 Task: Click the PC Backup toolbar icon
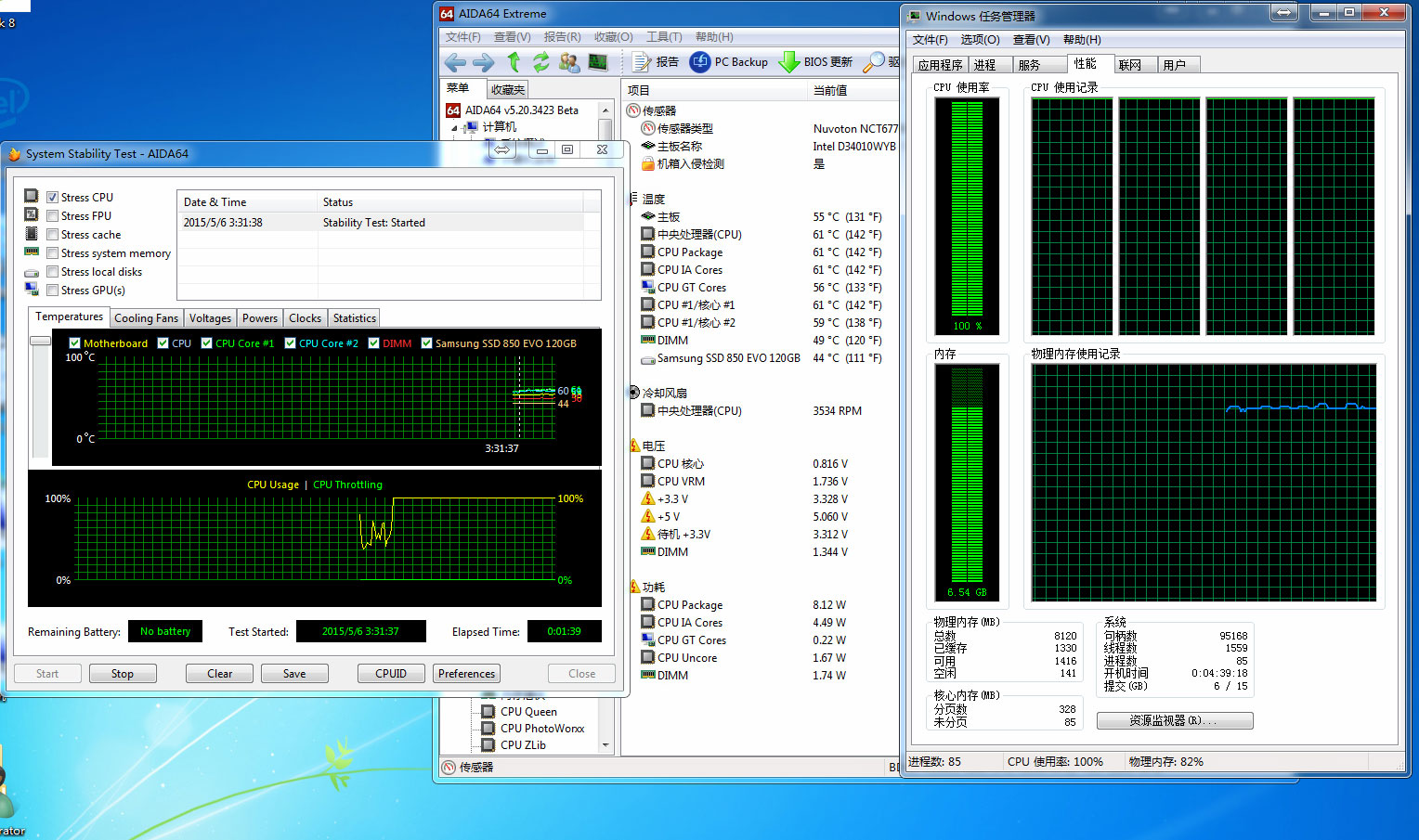(x=700, y=62)
